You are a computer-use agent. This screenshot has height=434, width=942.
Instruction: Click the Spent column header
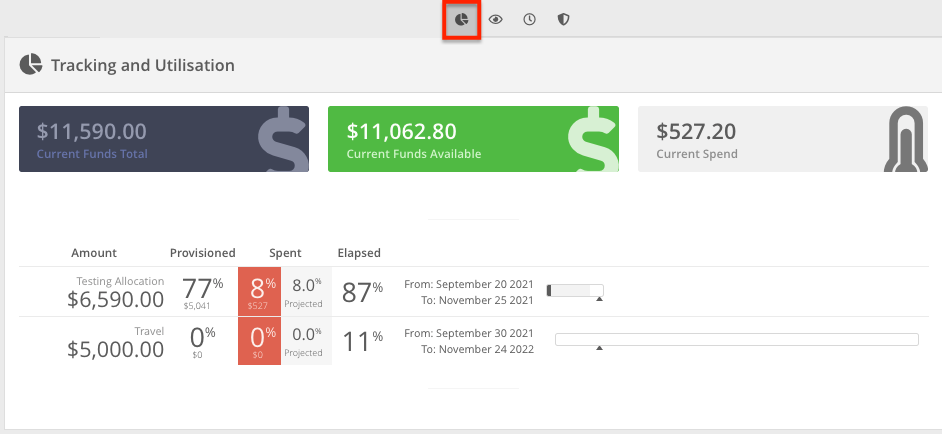[285, 253]
